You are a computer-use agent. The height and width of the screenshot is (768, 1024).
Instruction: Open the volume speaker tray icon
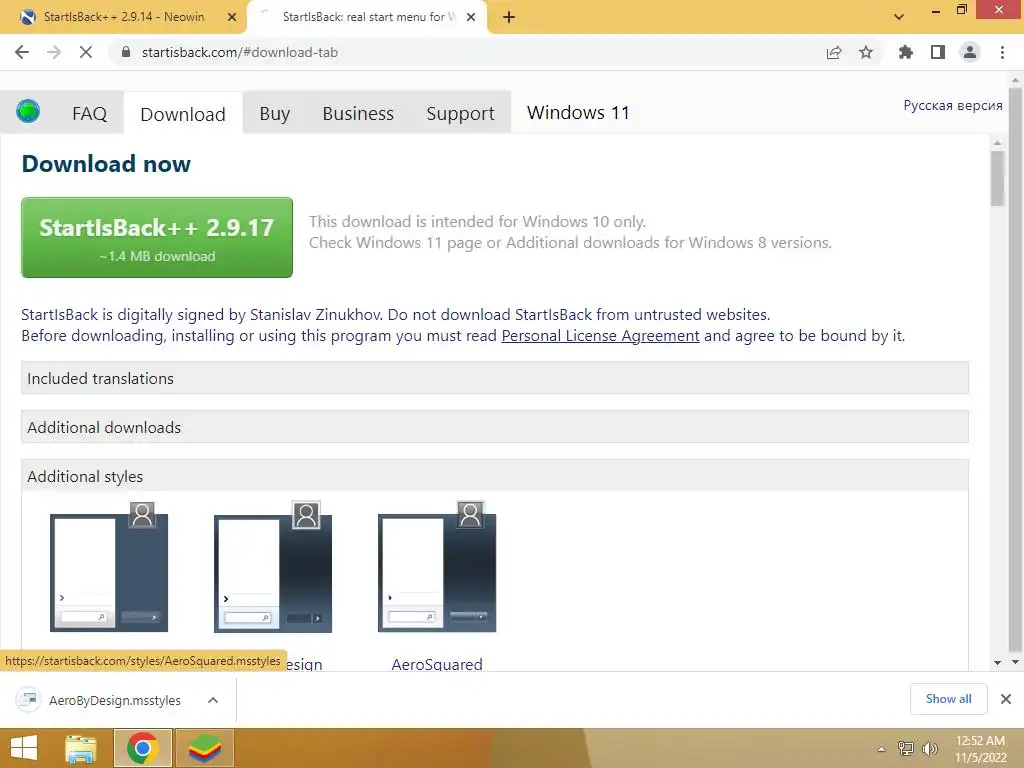pos(929,748)
